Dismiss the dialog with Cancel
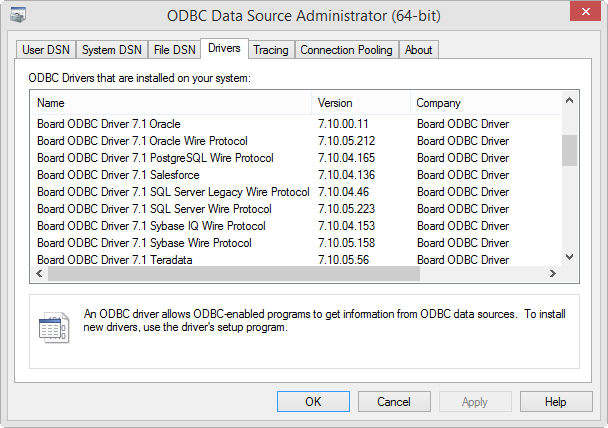The image size is (608, 428). click(394, 402)
